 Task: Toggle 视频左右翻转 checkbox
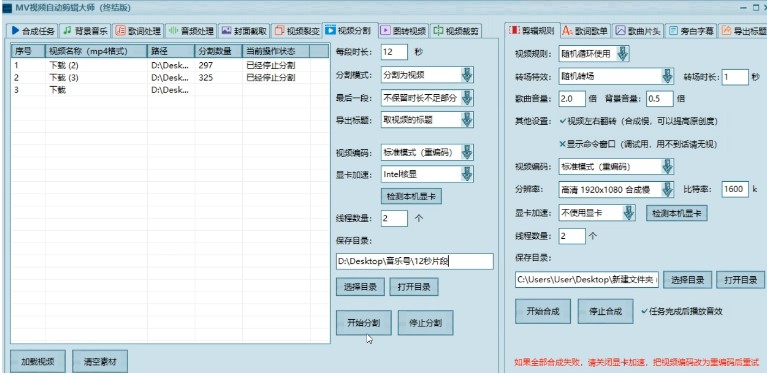[x=563, y=121]
